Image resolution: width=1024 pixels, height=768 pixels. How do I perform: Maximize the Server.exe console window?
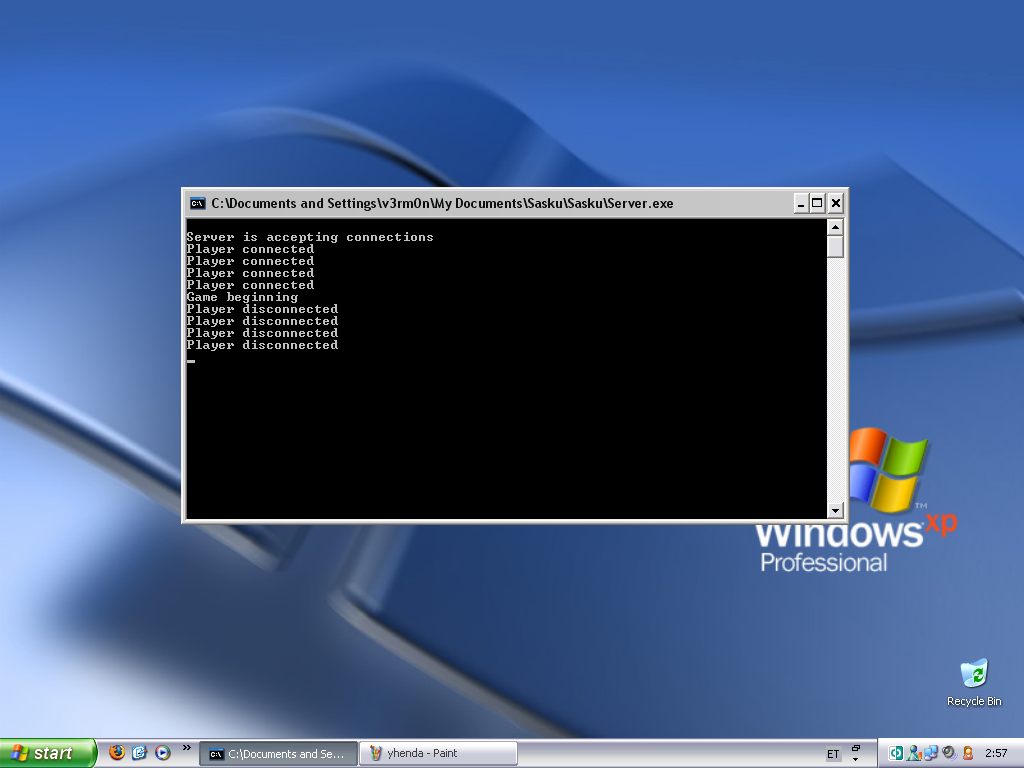pos(817,204)
